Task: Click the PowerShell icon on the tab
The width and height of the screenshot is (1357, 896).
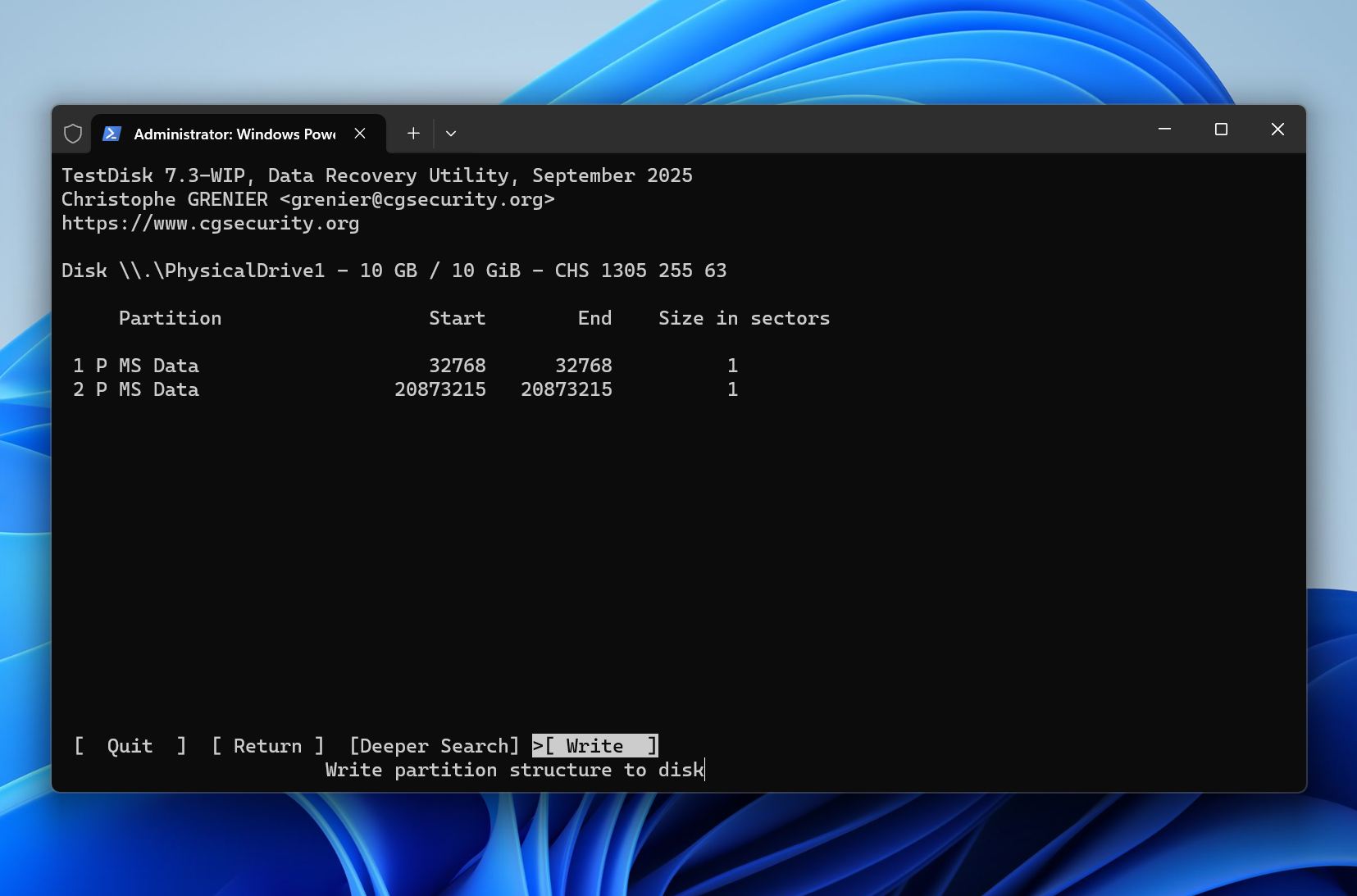Action: [112, 134]
